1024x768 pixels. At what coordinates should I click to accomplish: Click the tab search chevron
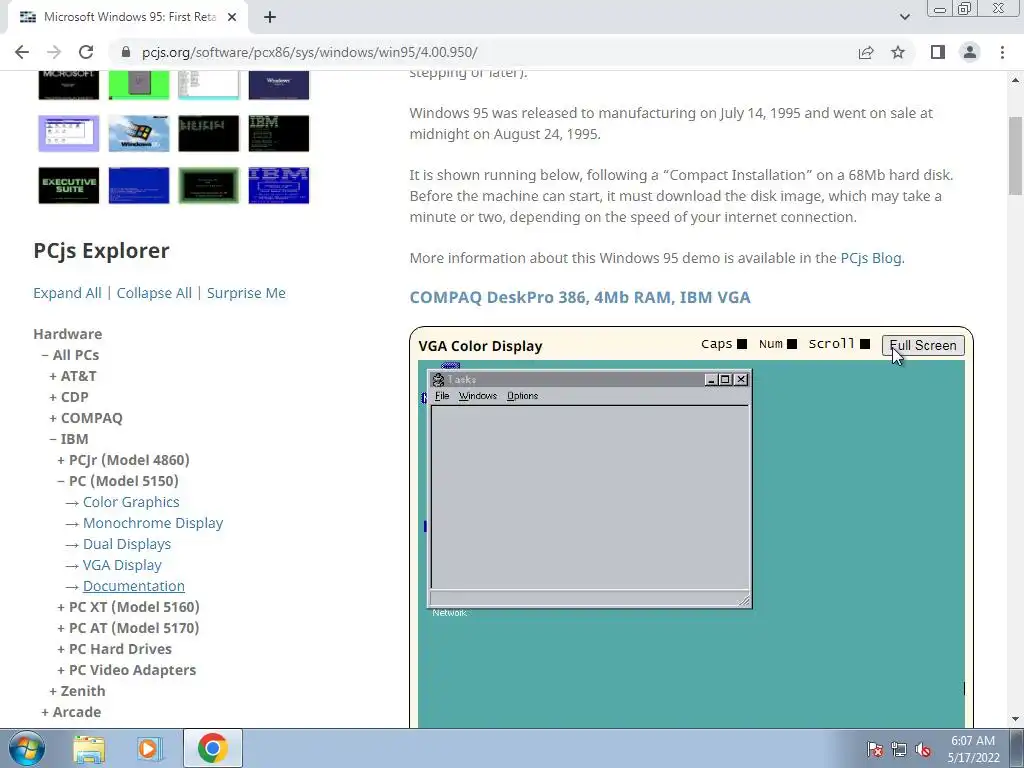[x=904, y=17]
